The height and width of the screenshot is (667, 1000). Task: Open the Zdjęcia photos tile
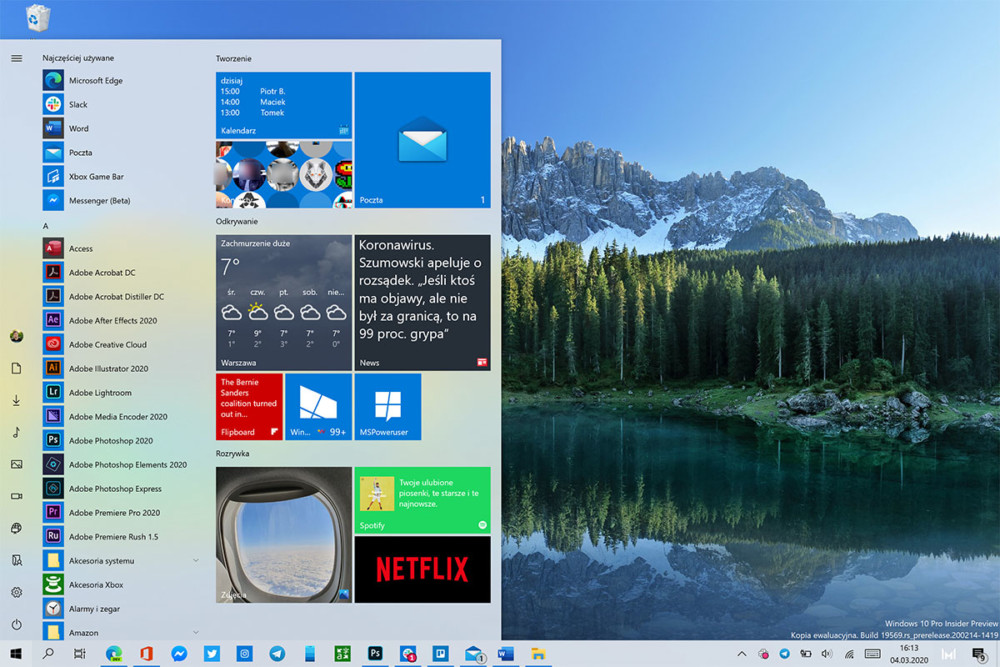click(x=284, y=535)
